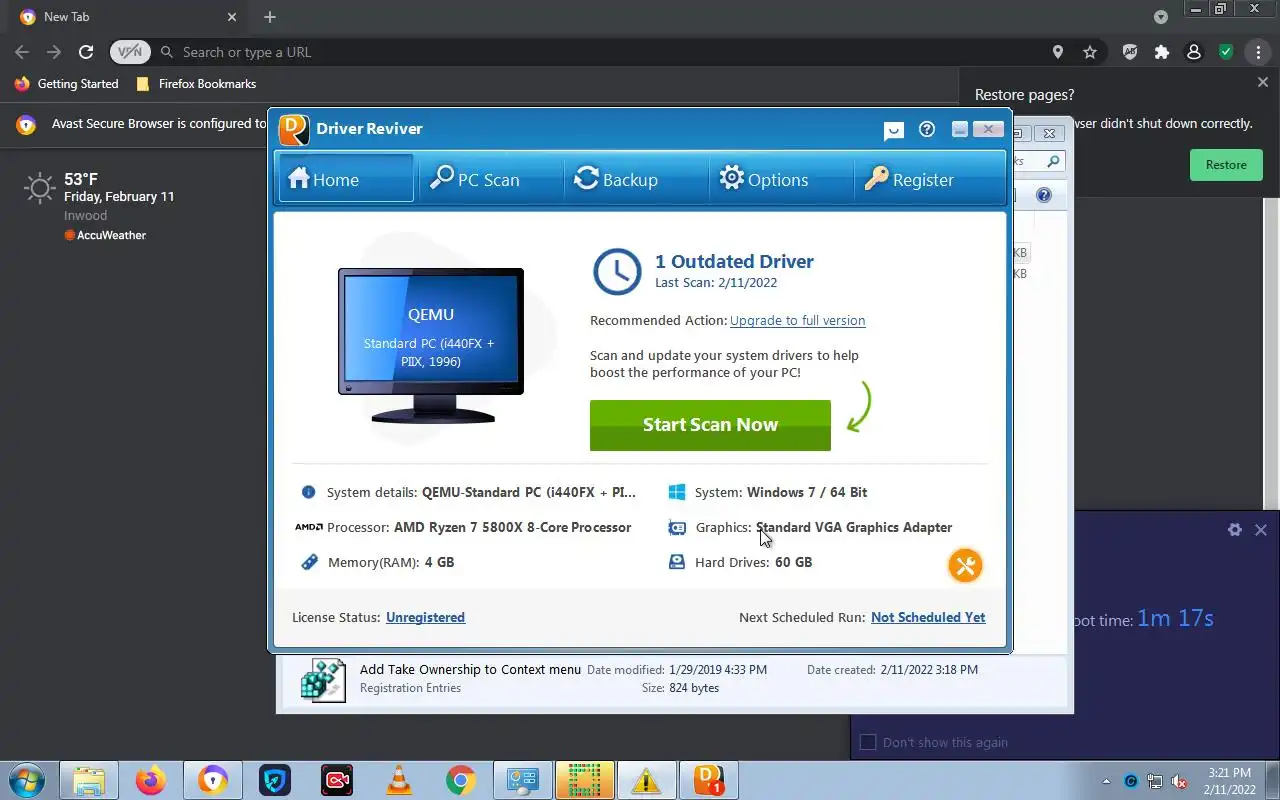Follow the Upgrade to full version link

click(797, 321)
